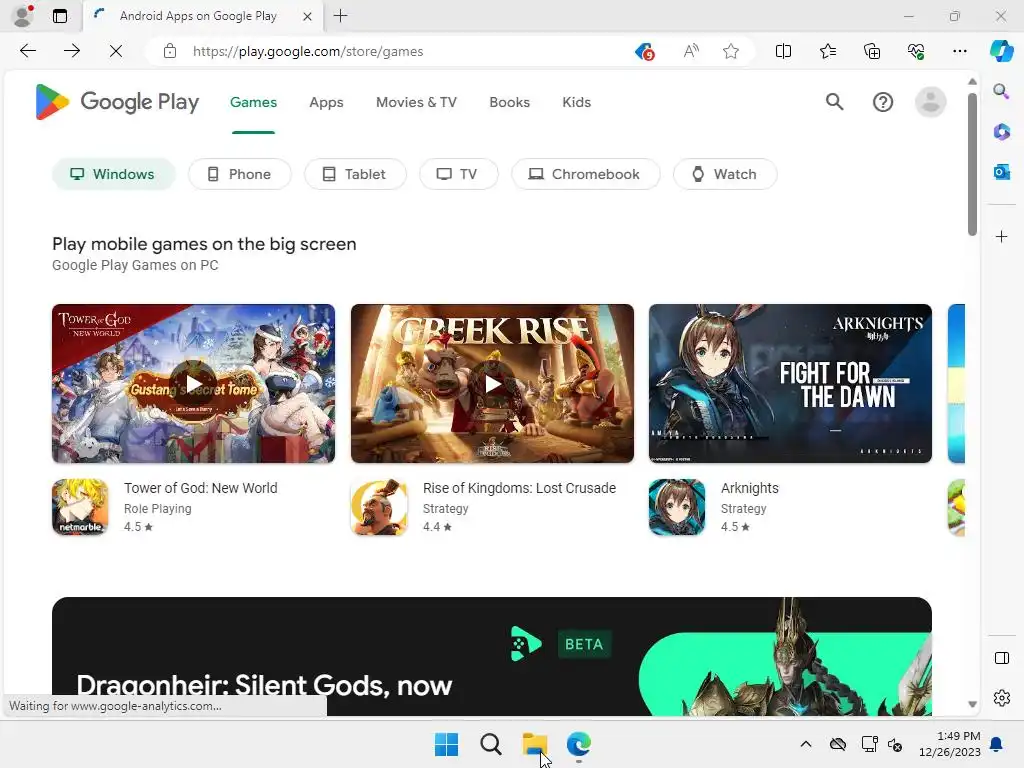This screenshot has width=1024, height=768.
Task: Open Outlook in the Edge sidebar
Action: [x=1001, y=172]
